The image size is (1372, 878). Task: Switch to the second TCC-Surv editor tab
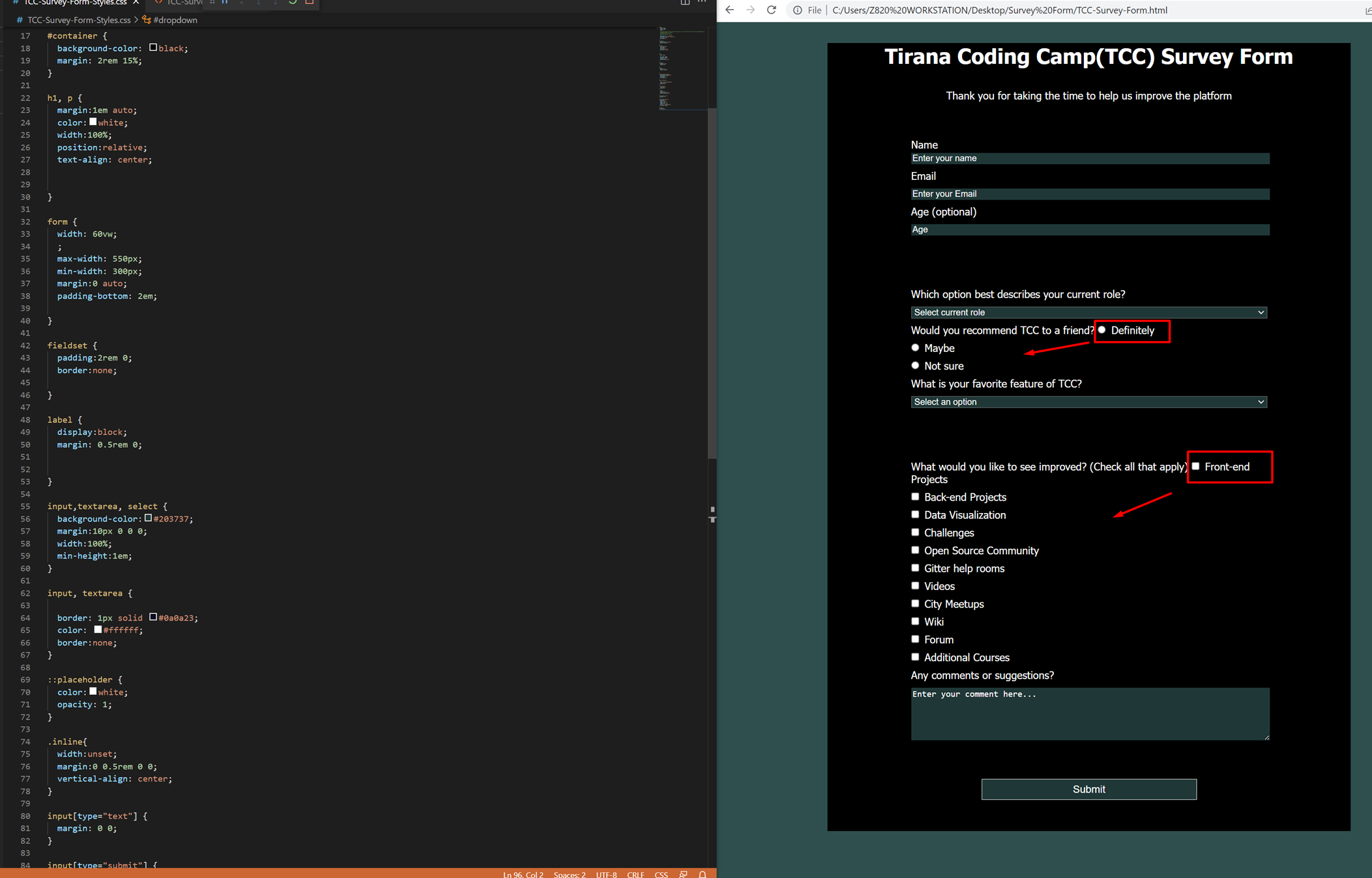tap(178, 3)
